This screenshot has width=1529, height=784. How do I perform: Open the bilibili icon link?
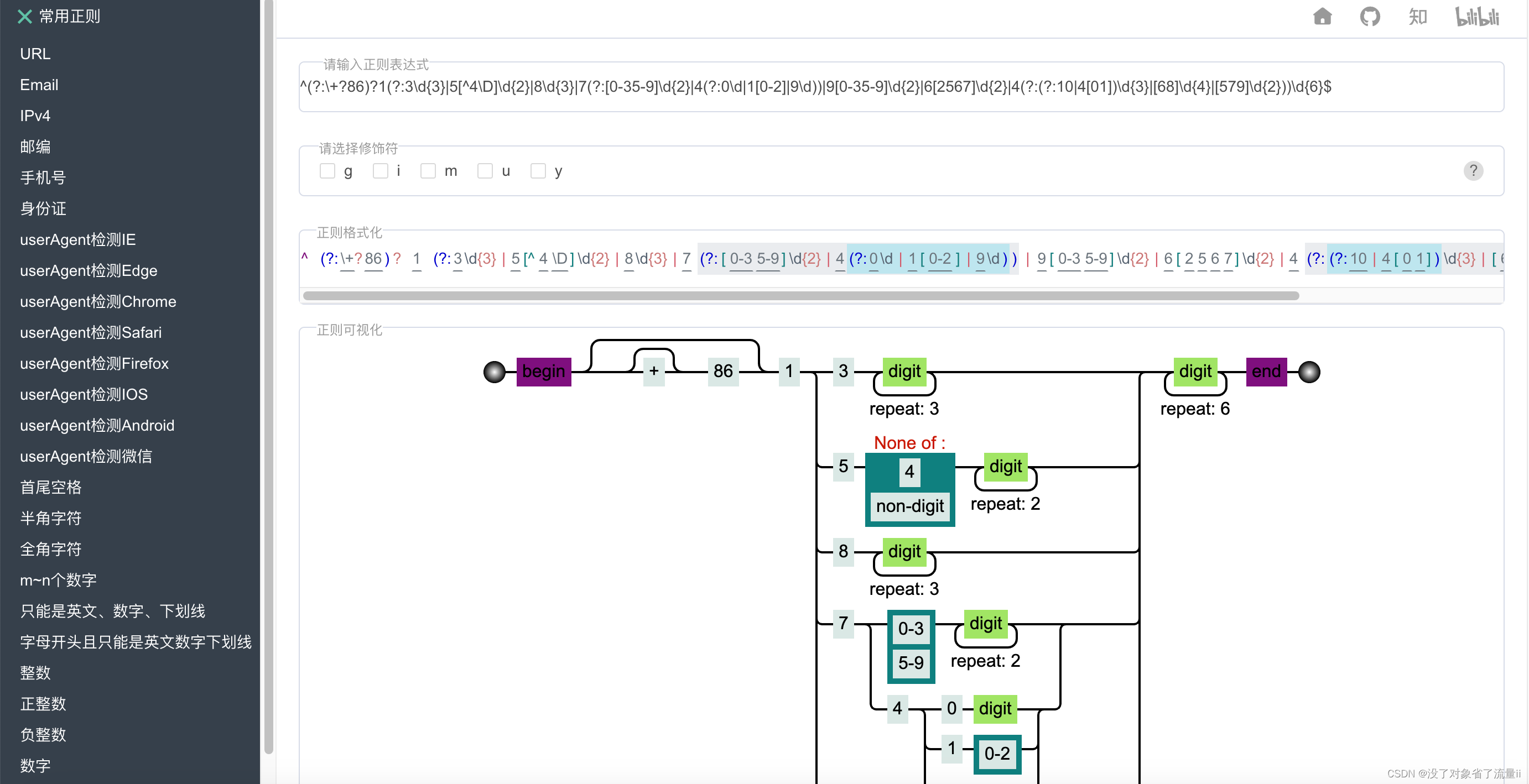(x=1477, y=17)
